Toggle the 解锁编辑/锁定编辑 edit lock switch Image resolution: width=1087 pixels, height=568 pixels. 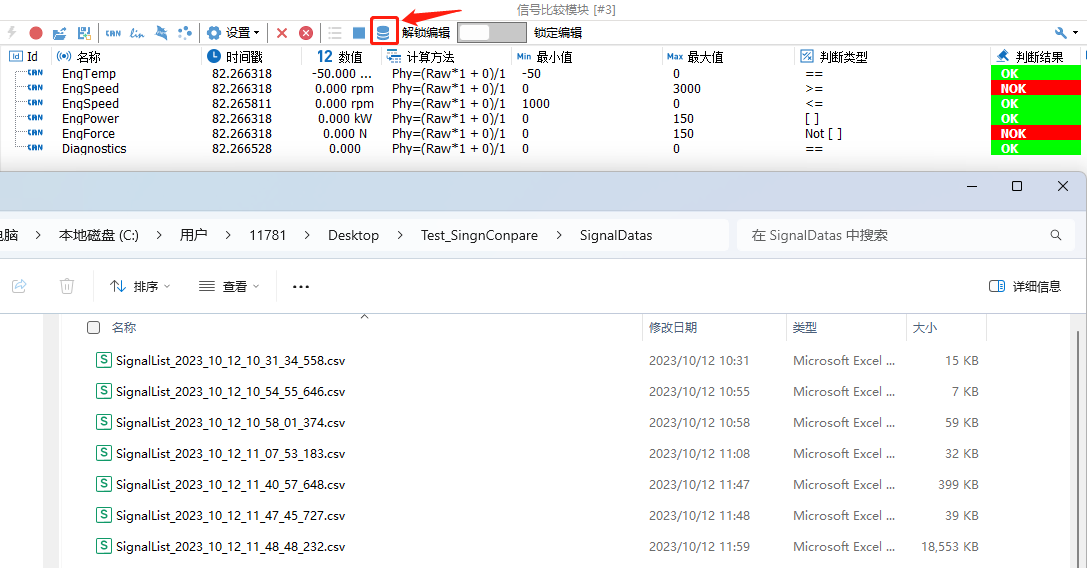coord(492,33)
